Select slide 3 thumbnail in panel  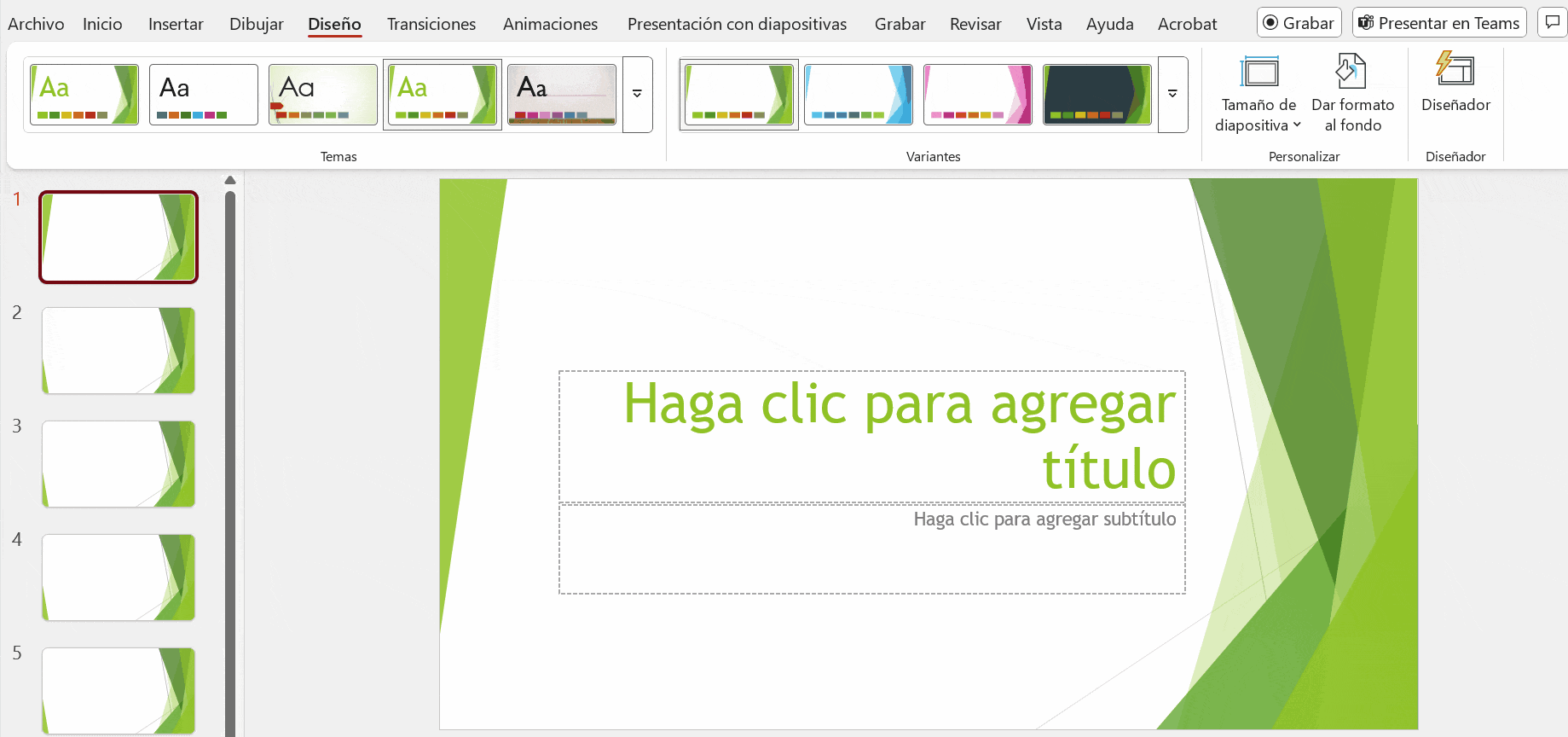point(119,464)
